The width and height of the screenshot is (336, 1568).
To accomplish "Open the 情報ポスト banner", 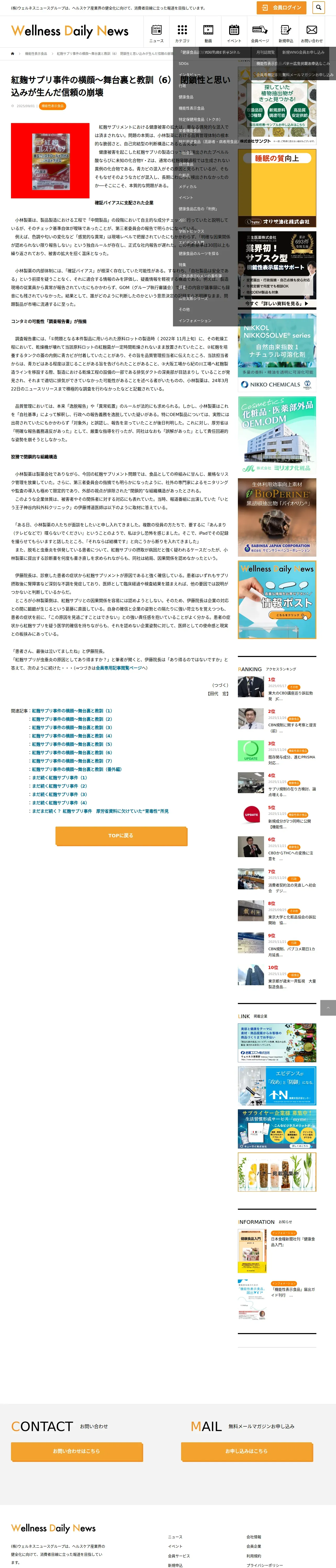I will tap(277, 599).
